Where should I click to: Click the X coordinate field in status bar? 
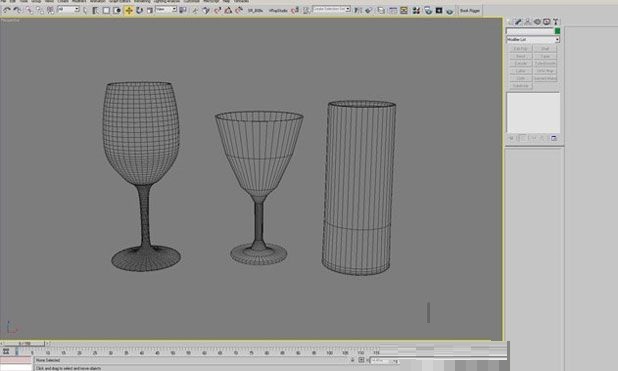[x=383, y=361]
